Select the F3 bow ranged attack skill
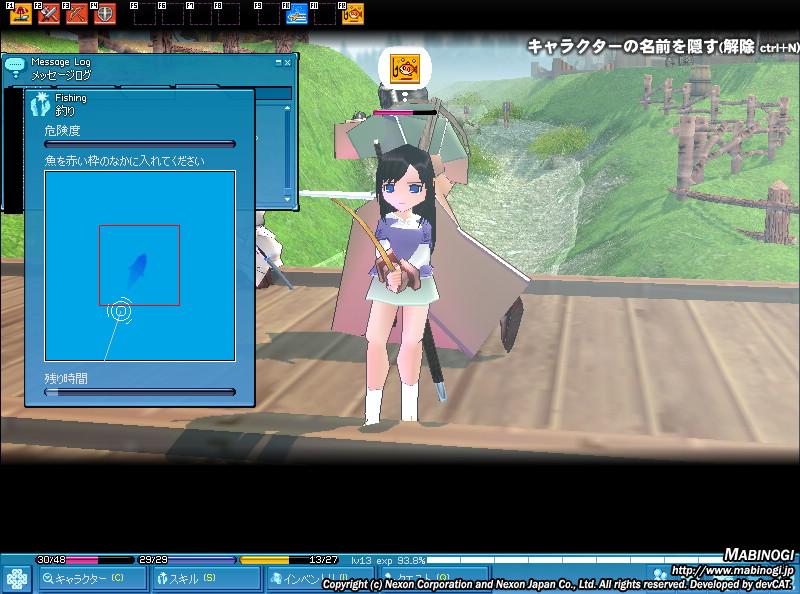Viewport: 800px width, 594px height. coord(77,14)
